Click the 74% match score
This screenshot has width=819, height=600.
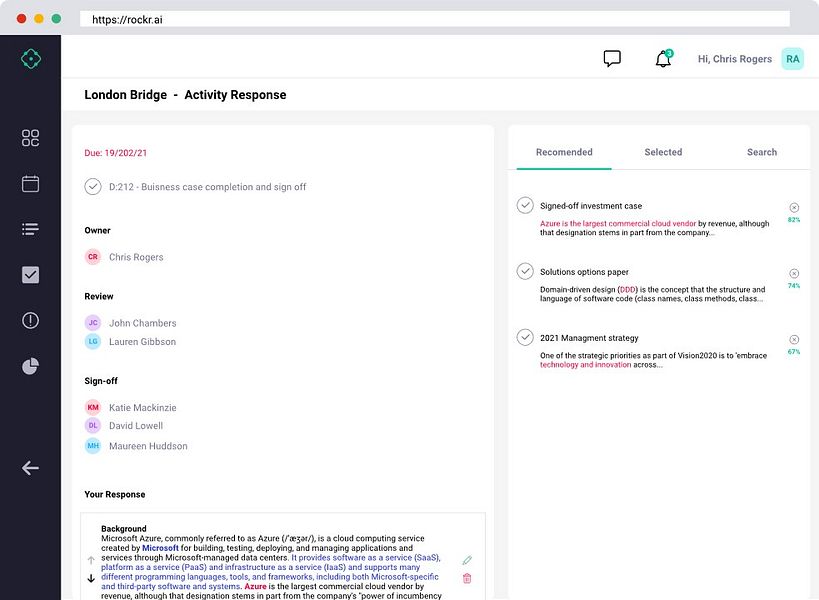pyautogui.click(x=794, y=286)
